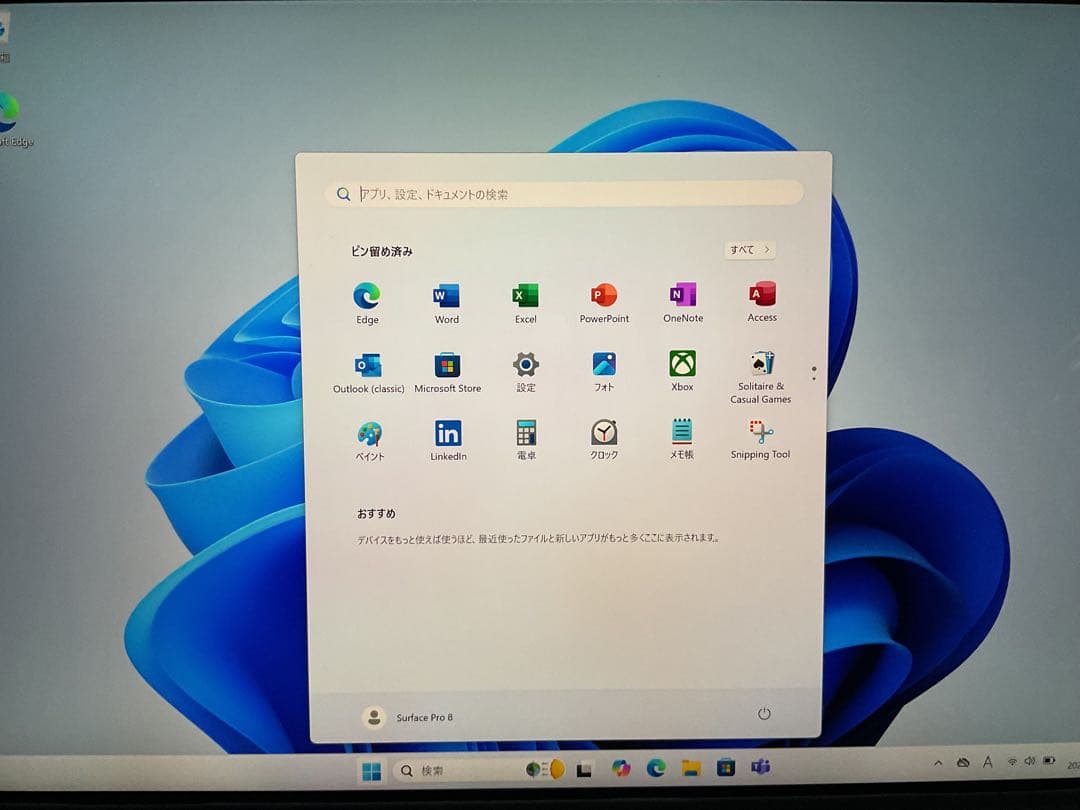Launch Word from pinned apps
The image size is (1080, 810).
(446, 296)
